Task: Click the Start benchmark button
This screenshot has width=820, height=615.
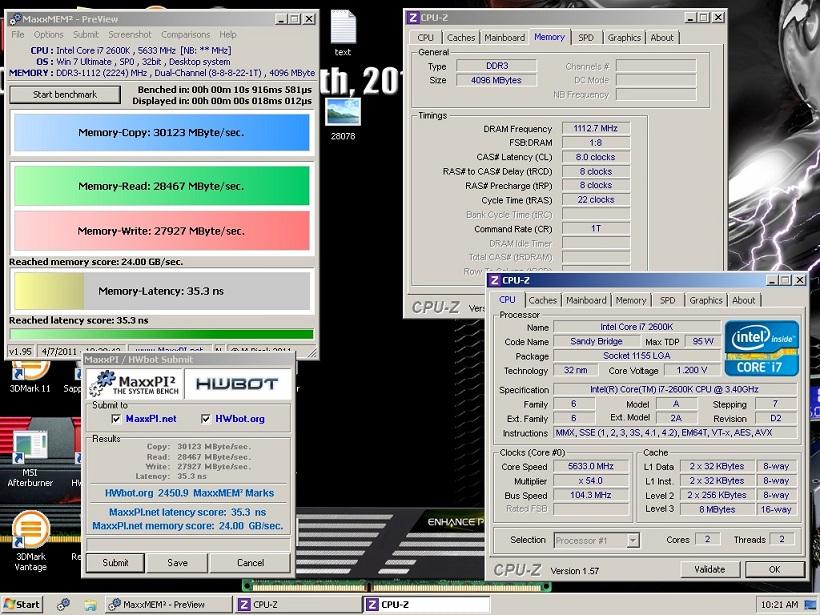Action: 65,95
